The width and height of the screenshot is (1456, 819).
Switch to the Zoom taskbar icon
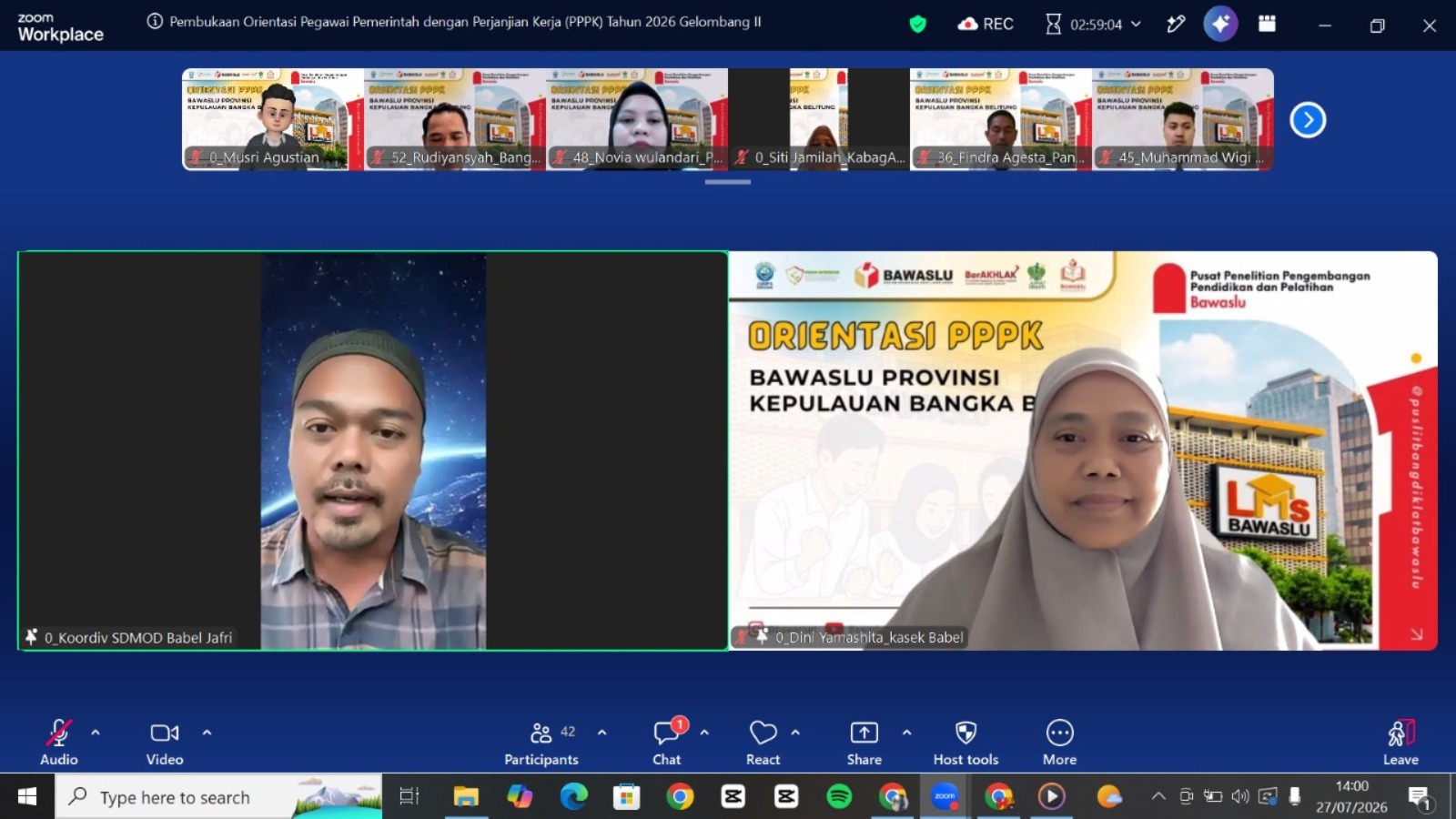(x=945, y=797)
